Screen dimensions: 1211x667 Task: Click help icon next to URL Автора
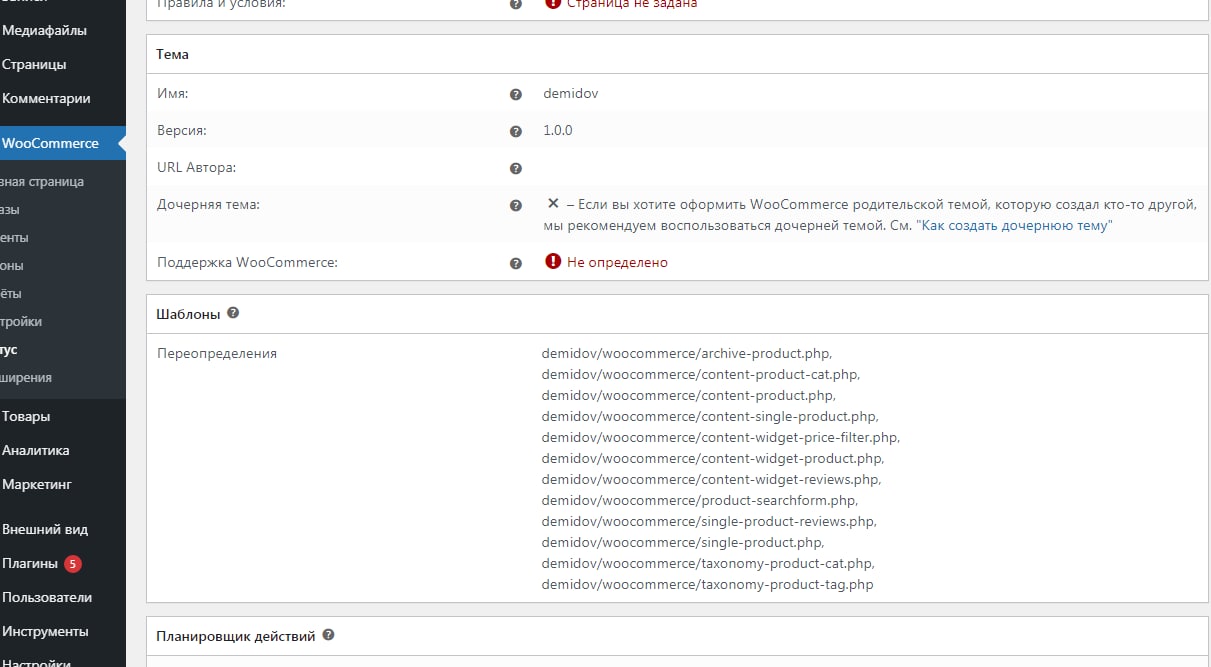(x=516, y=168)
